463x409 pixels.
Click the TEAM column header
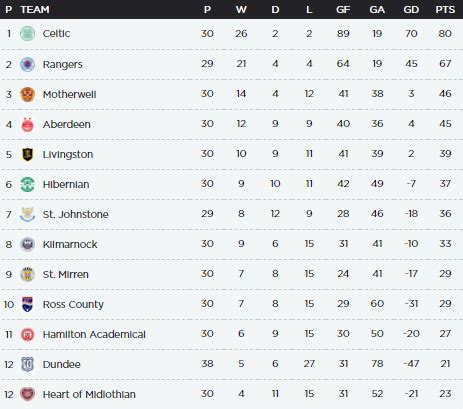tap(35, 9)
